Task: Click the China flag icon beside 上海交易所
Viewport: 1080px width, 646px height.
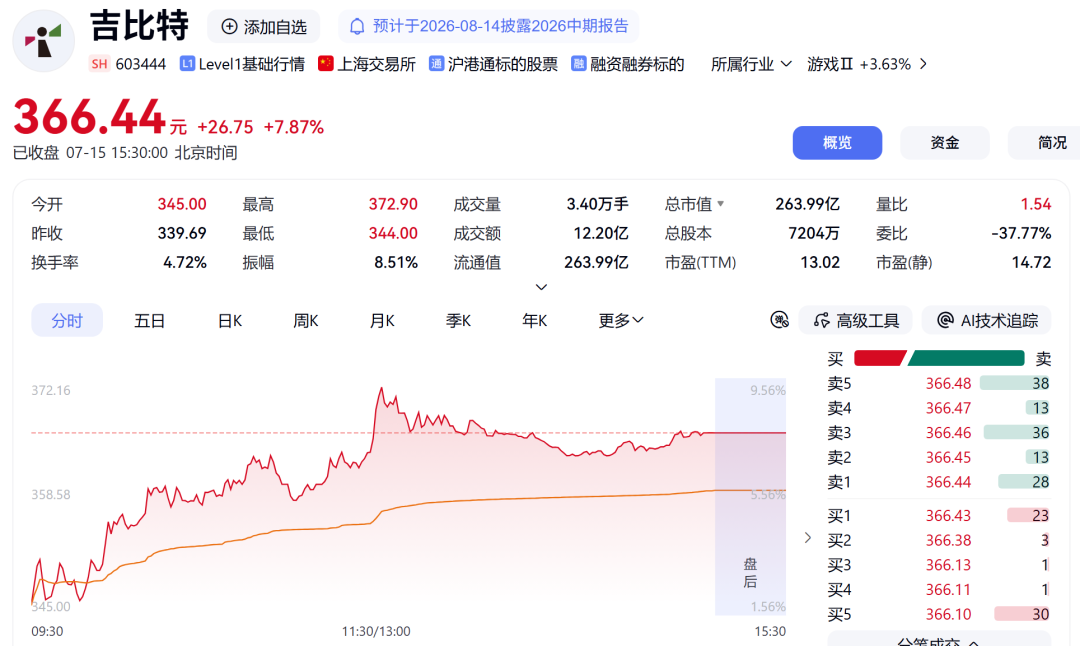Action: point(326,64)
